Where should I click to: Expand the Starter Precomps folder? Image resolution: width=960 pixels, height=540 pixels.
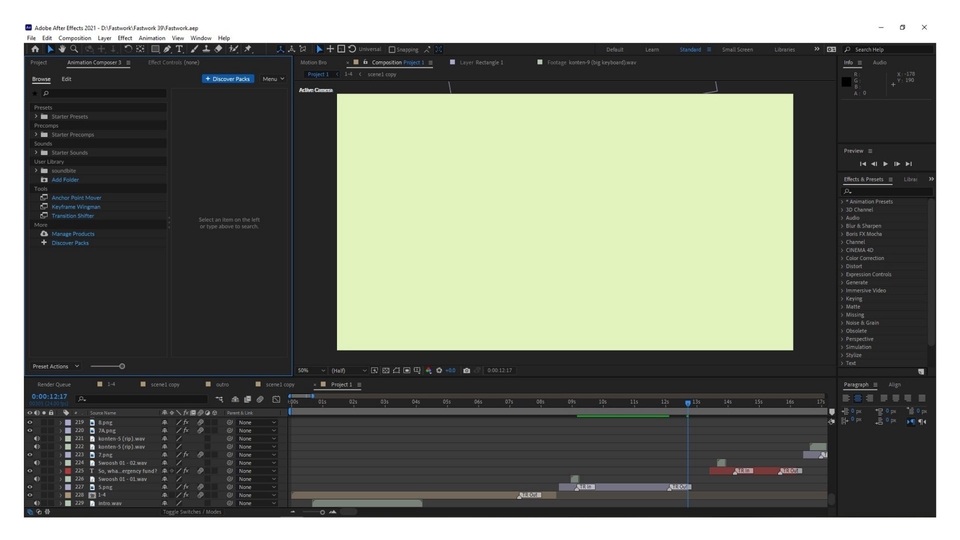pos(36,135)
